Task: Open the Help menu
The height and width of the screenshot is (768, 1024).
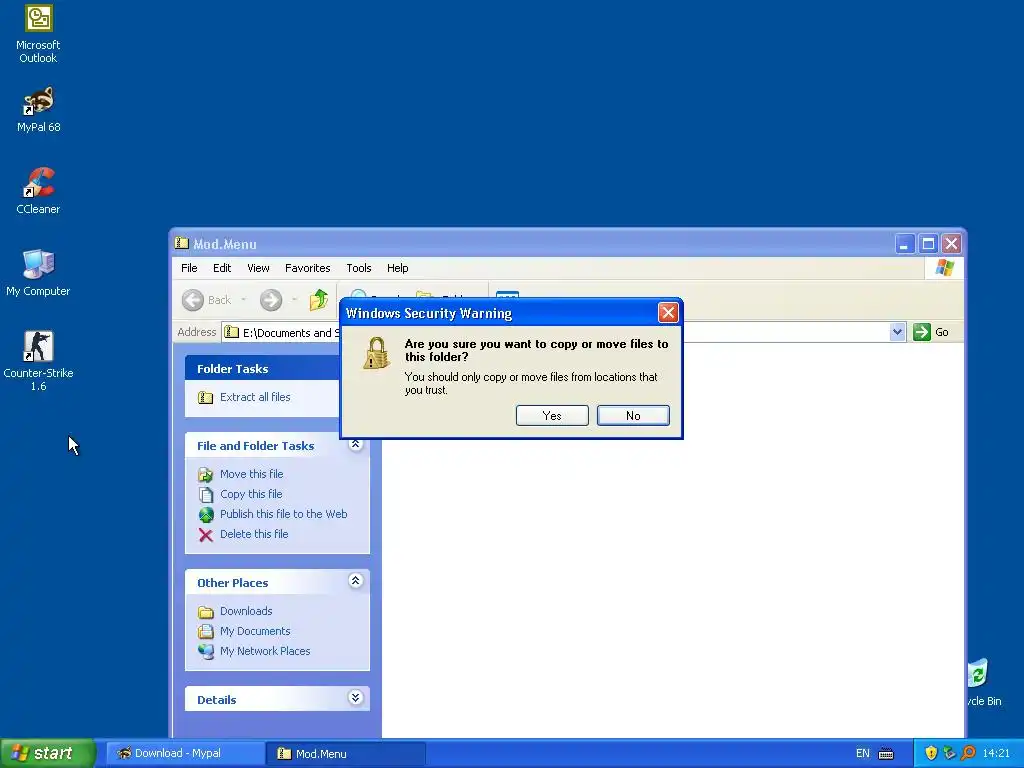Action: coord(397,268)
